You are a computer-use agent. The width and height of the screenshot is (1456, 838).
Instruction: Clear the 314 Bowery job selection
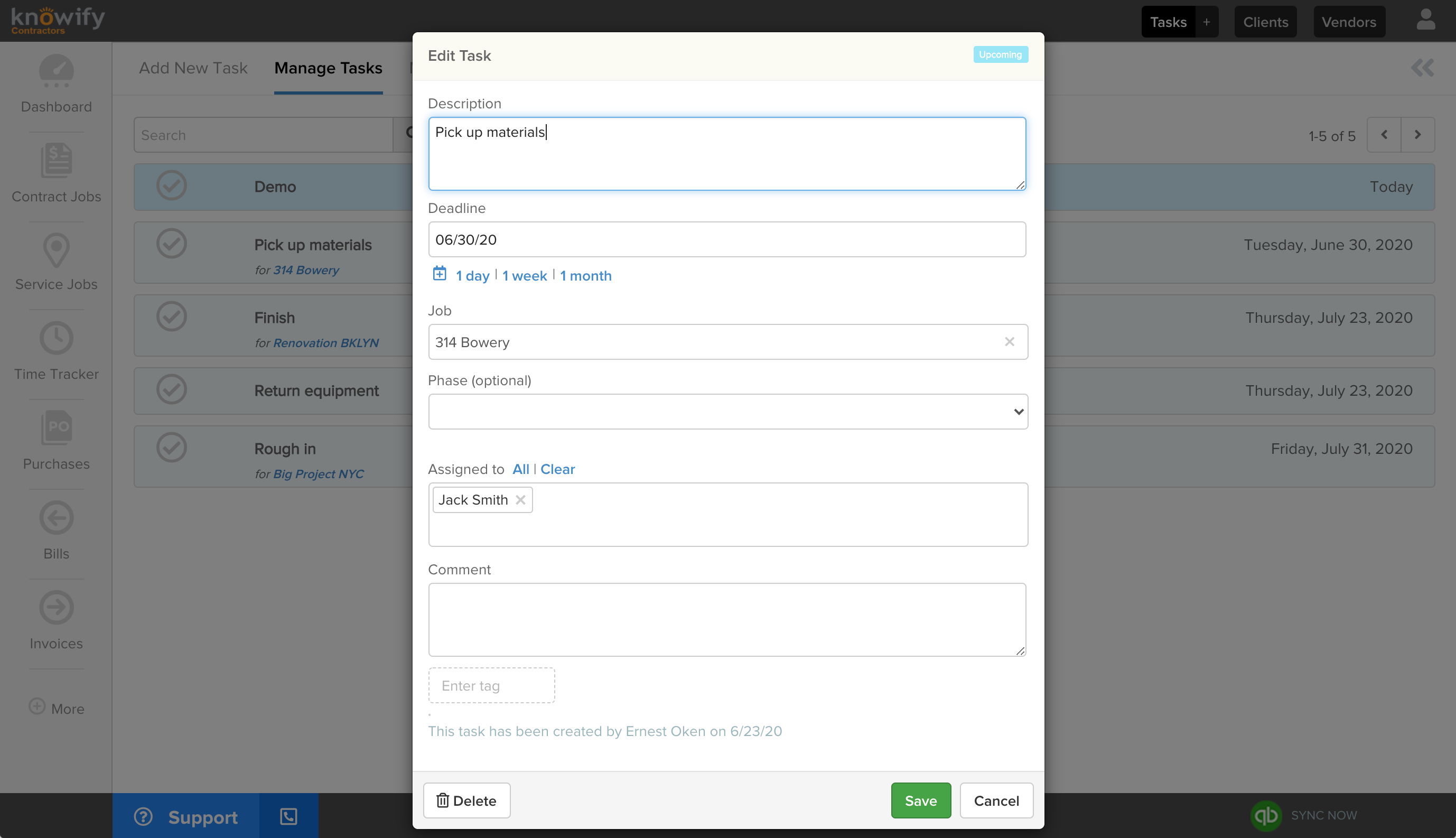tap(1010, 342)
